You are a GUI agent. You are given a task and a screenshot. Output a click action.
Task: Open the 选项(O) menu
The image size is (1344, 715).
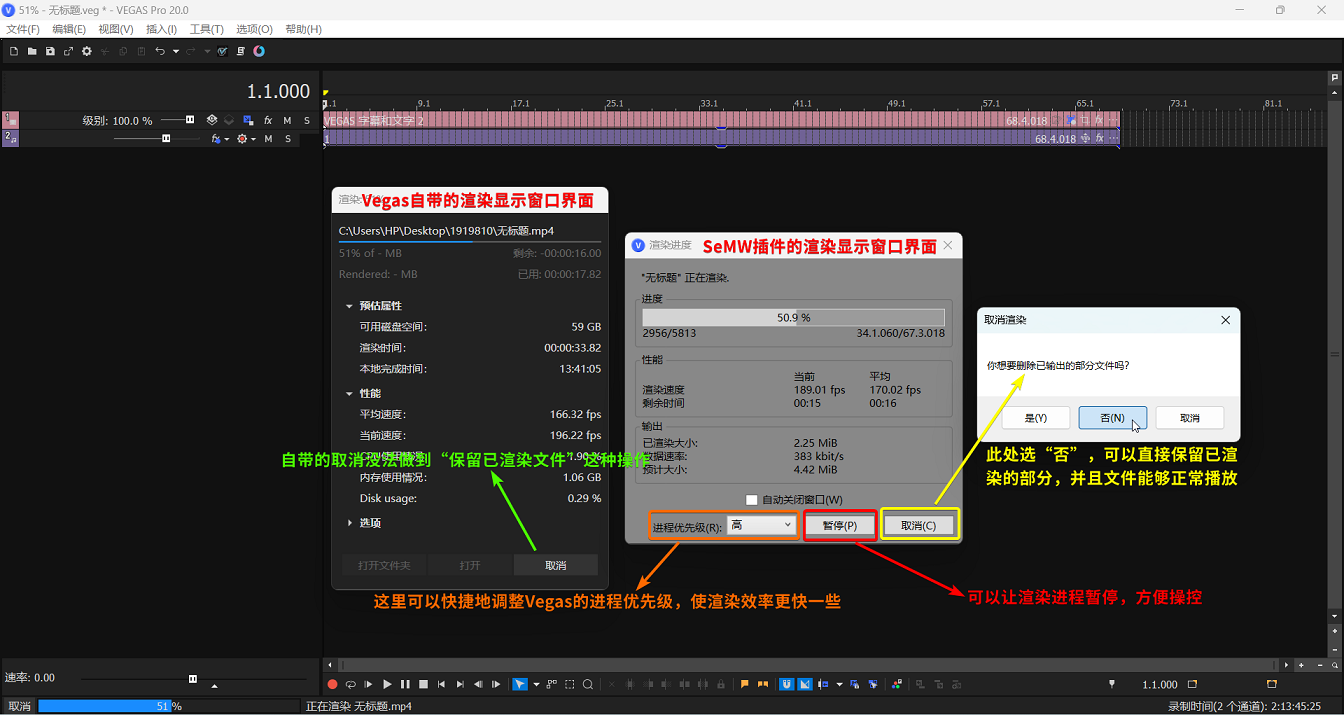coord(254,28)
